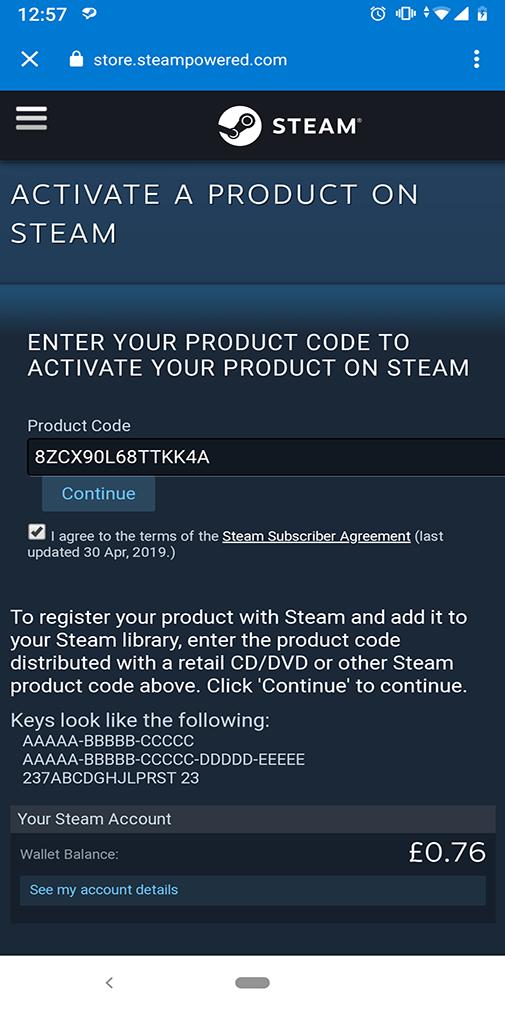Tap the battery icon in status bar

click(482, 14)
